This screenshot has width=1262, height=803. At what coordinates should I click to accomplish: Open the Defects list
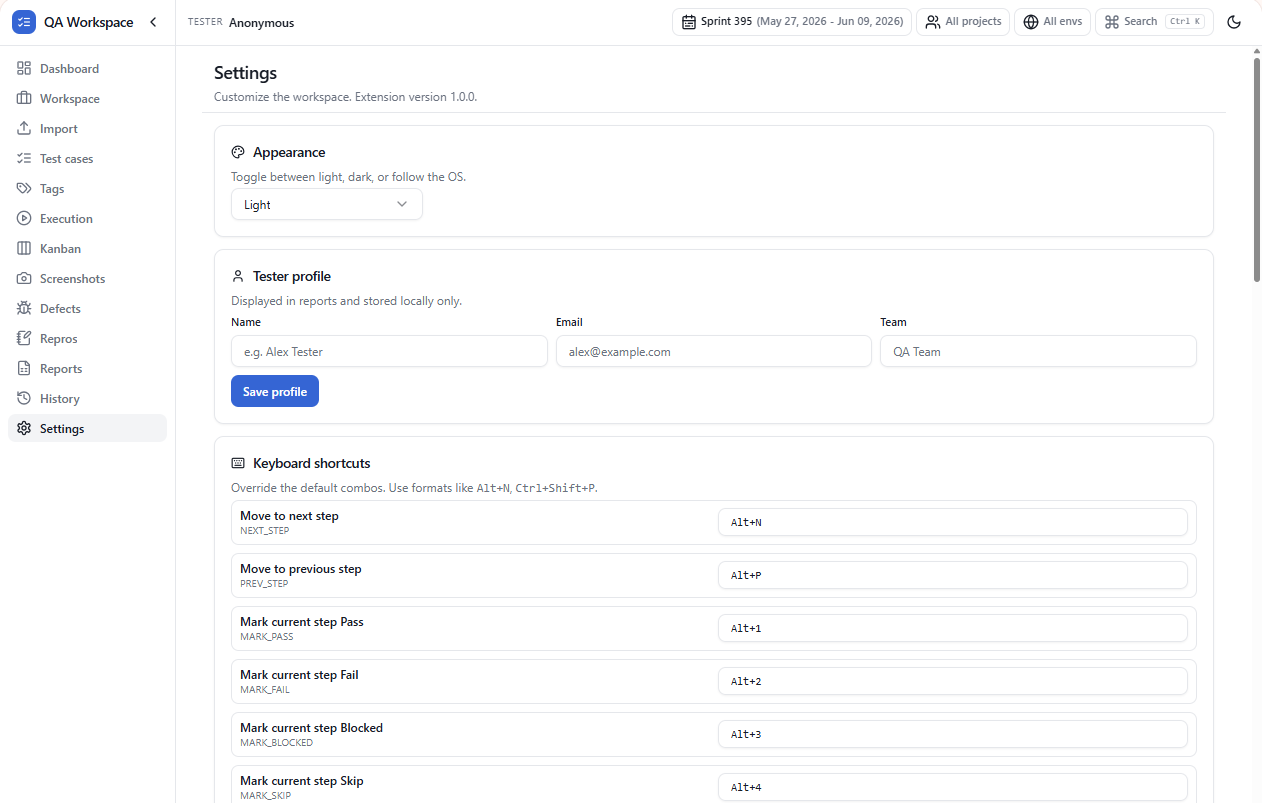click(x=87, y=309)
